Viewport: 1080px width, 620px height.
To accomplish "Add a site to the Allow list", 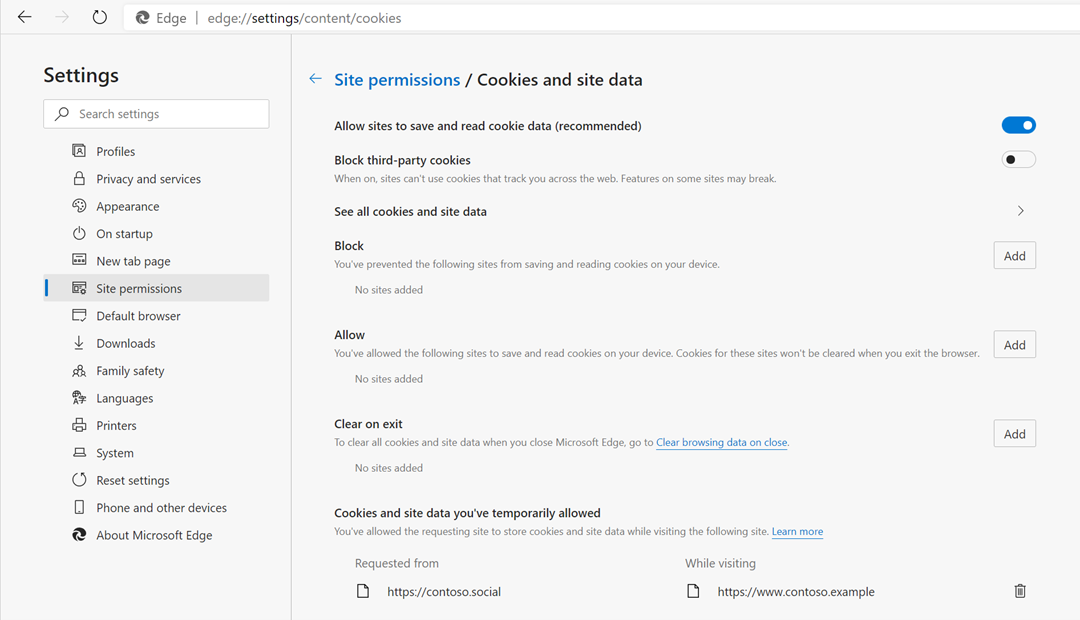I will coord(1014,345).
